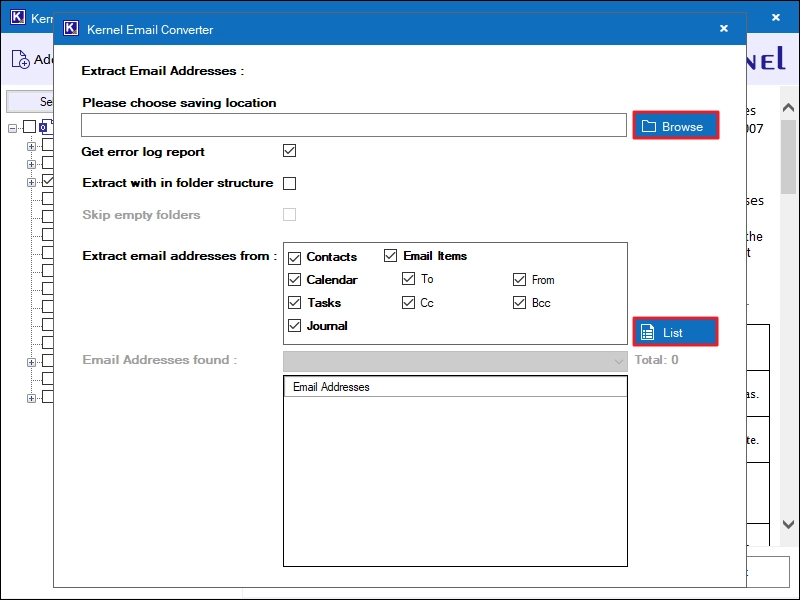Image resolution: width=800 pixels, height=600 pixels.
Task: Toggle the To checkbox
Action: click(x=408, y=279)
